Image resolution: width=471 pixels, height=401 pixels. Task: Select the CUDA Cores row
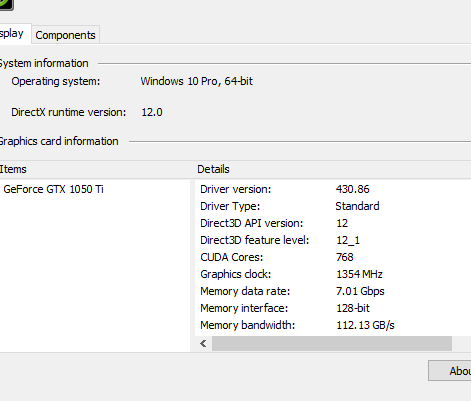tap(333, 257)
